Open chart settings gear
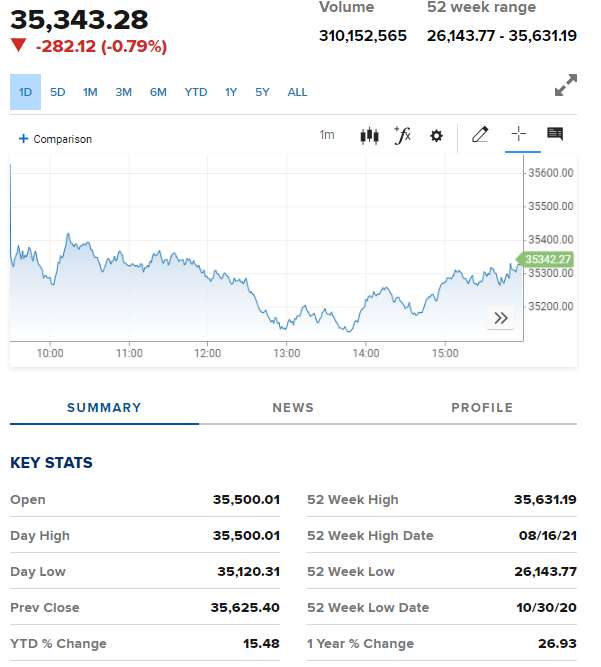The width and height of the screenshot is (601, 667). click(x=436, y=136)
